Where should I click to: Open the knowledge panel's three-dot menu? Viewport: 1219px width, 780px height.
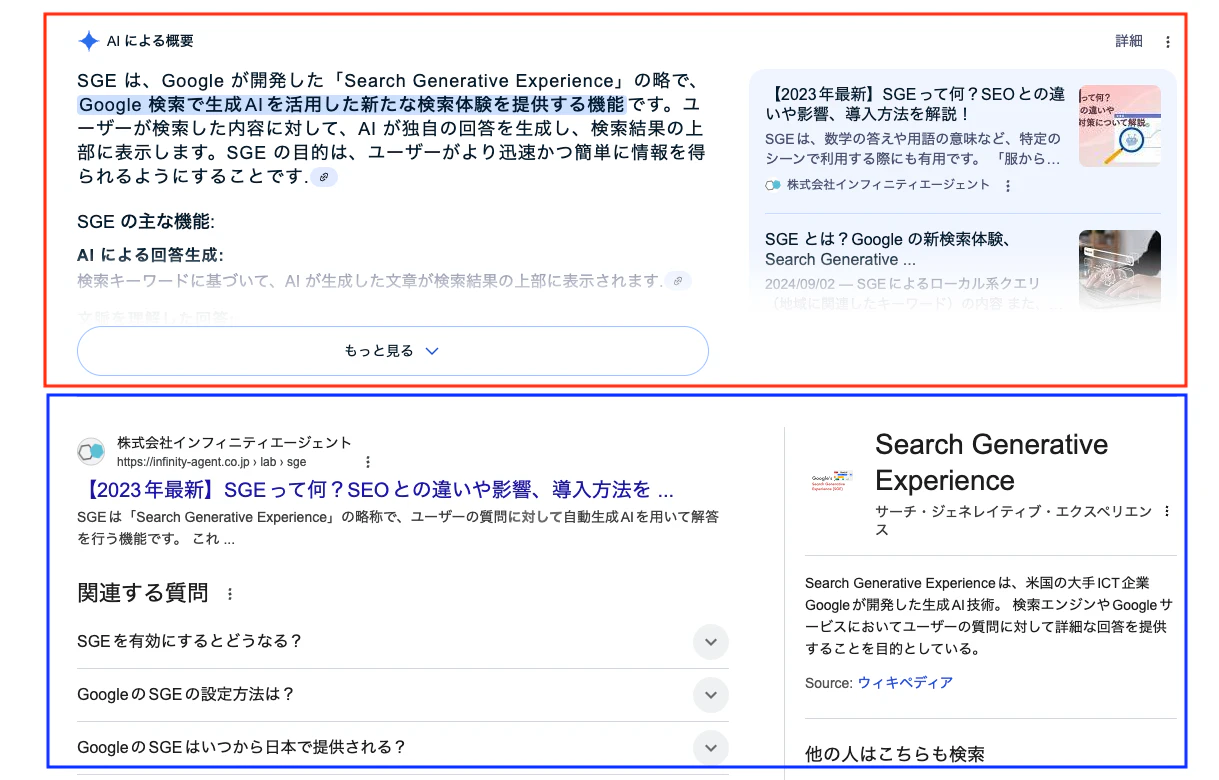(x=1166, y=511)
